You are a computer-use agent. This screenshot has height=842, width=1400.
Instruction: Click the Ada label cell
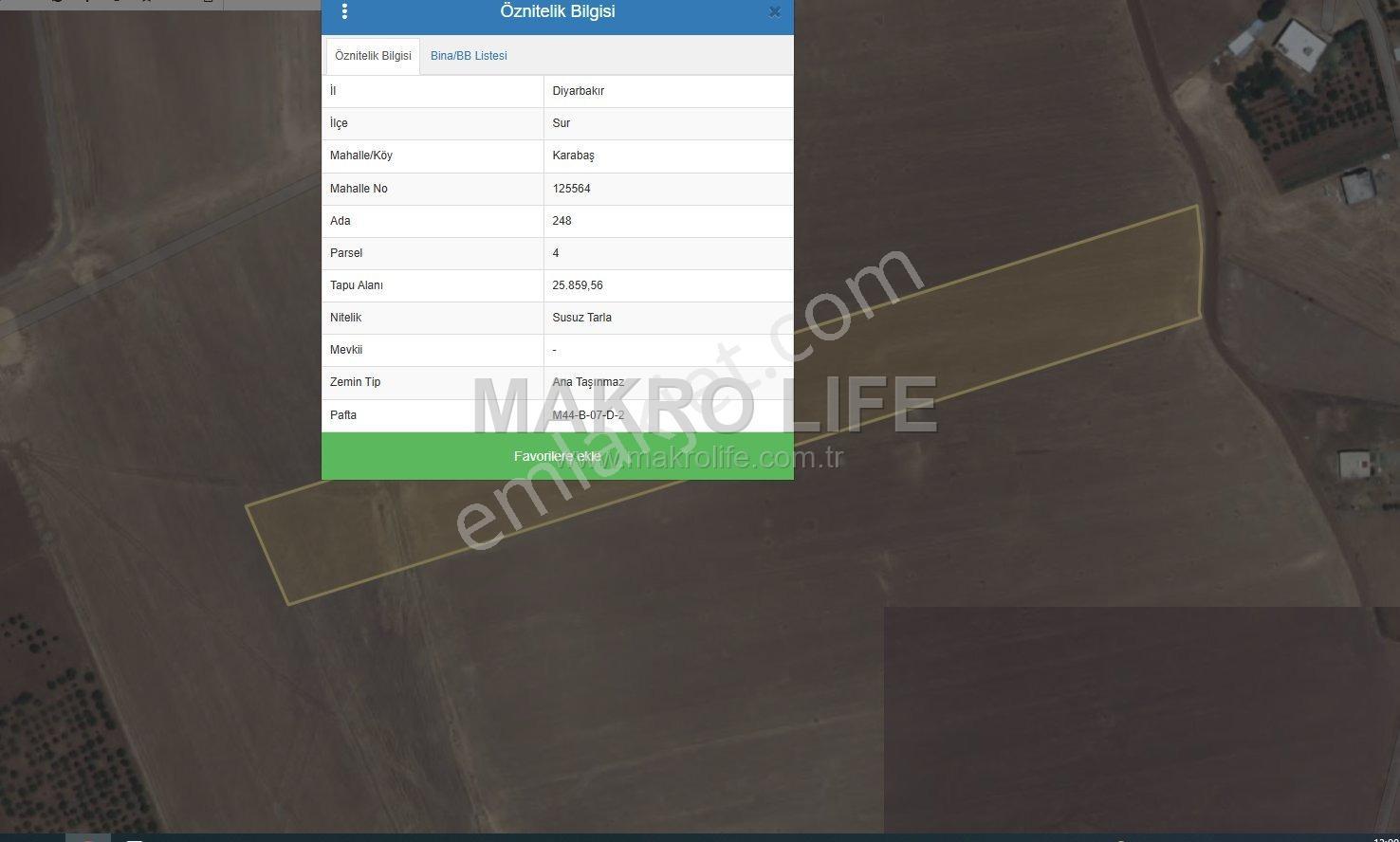433,221
